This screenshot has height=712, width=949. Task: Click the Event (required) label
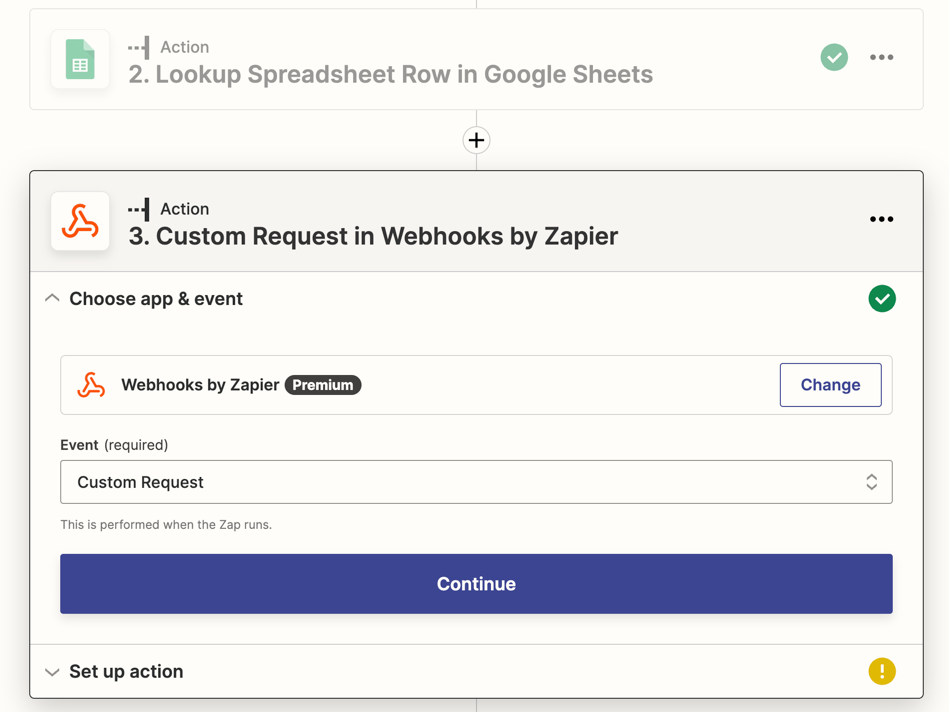point(114,445)
